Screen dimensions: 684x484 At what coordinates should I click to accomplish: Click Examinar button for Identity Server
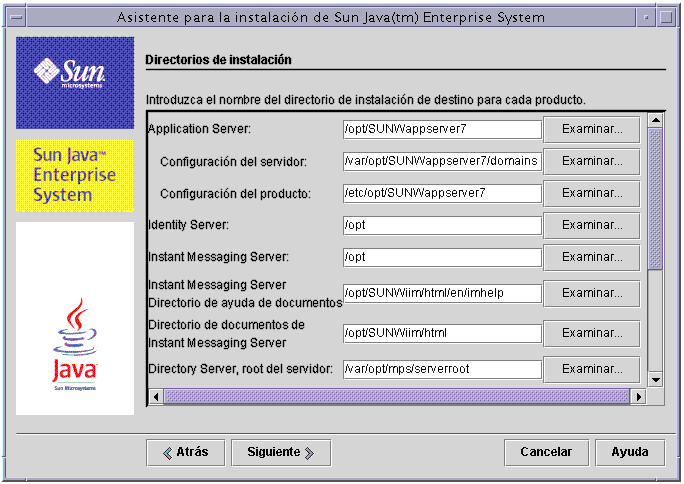coord(592,225)
